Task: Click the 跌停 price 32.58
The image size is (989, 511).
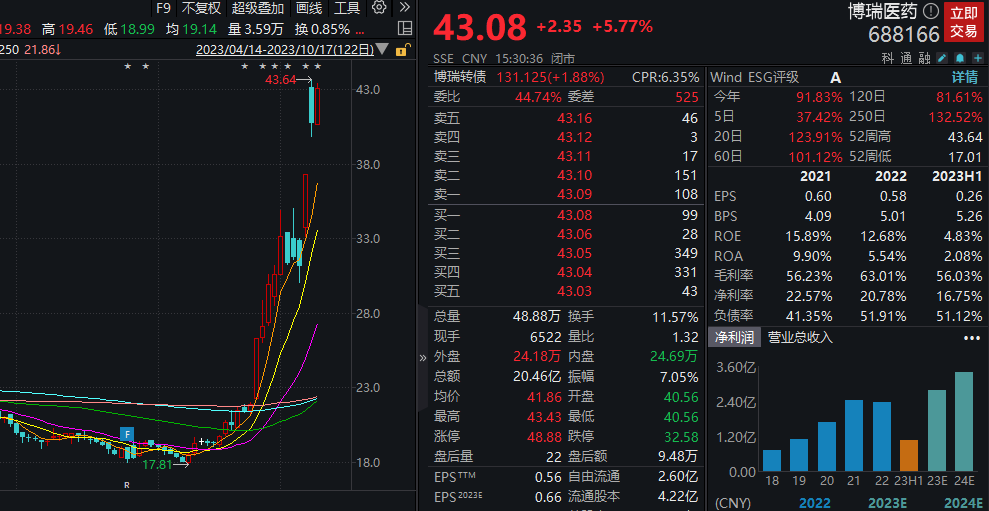Action: click(x=679, y=437)
